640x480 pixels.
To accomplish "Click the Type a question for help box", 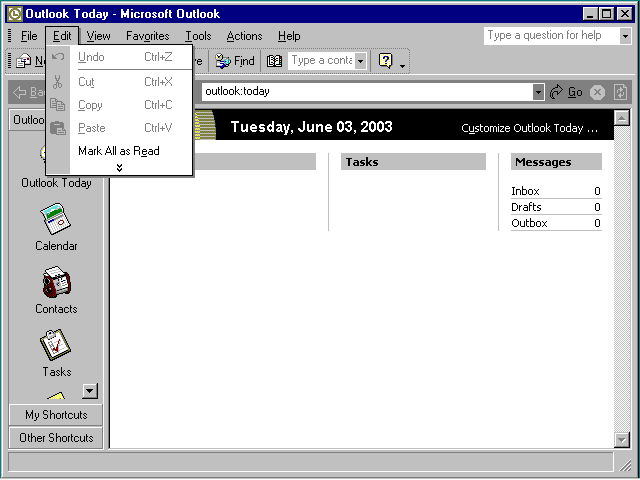I will [x=552, y=36].
